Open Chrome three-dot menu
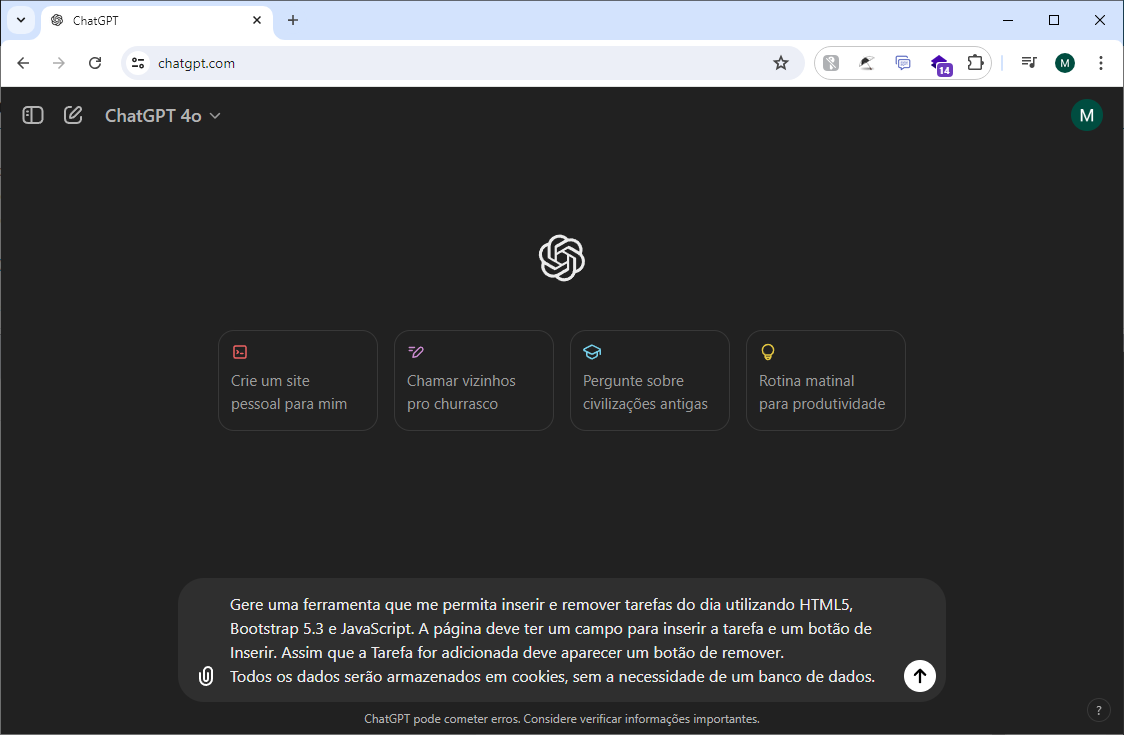The width and height of the screenshot is (1124, 735). pos(1100,63)
